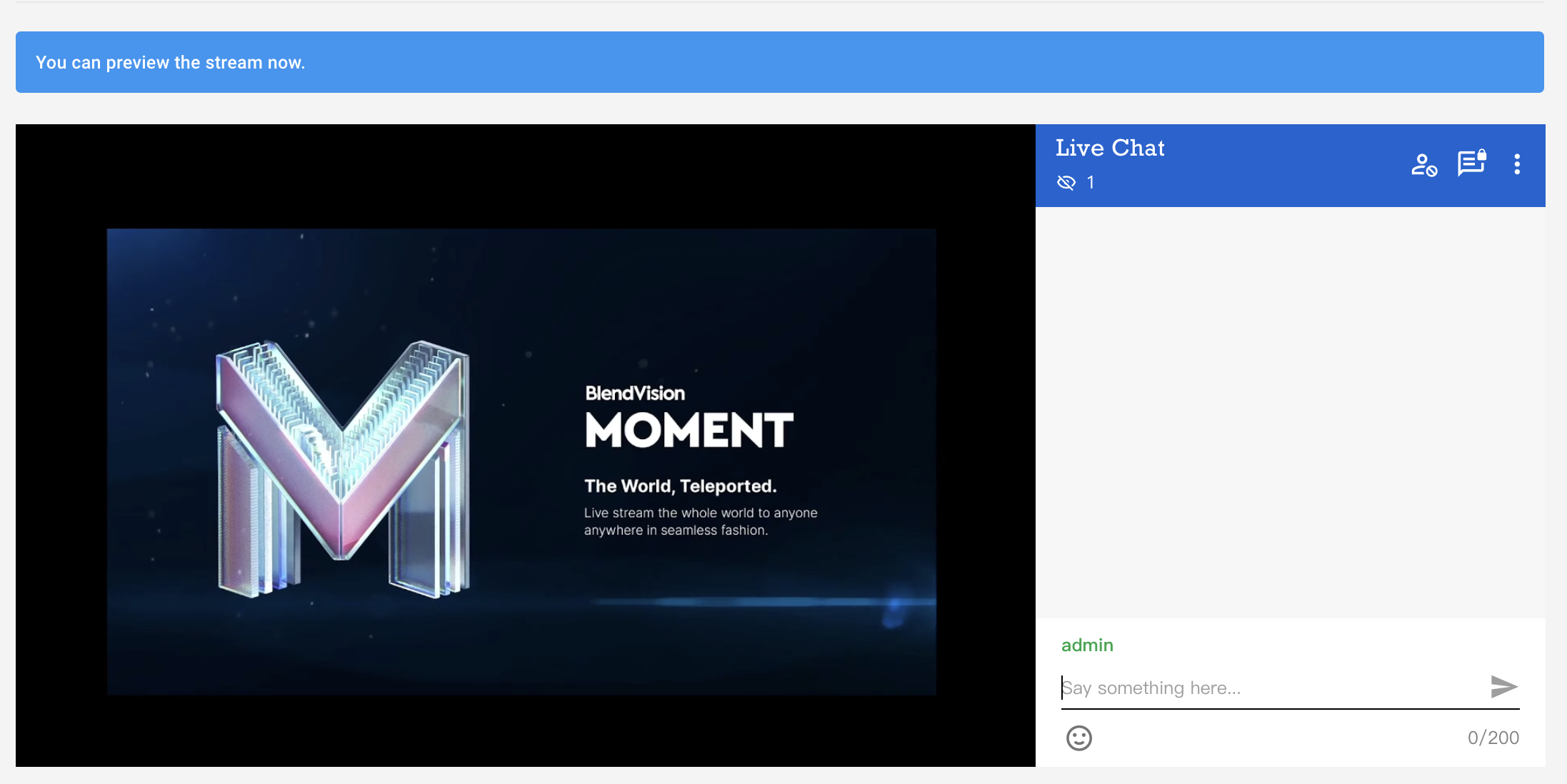Click the BlendVision text in preview
Viewport: 1567px width, 784px height.
[634, 393]
